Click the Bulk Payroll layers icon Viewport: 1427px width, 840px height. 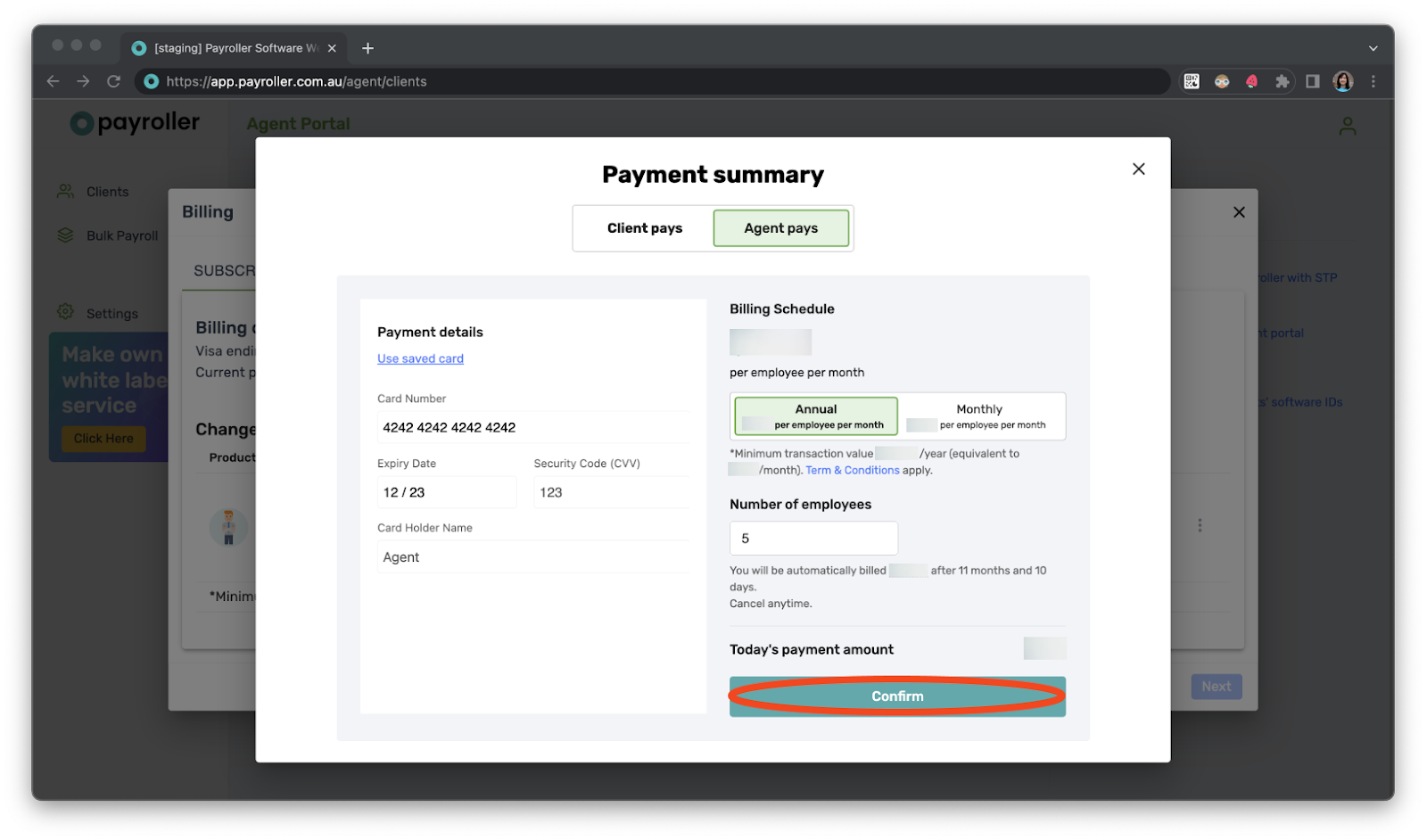coord(66,235)
